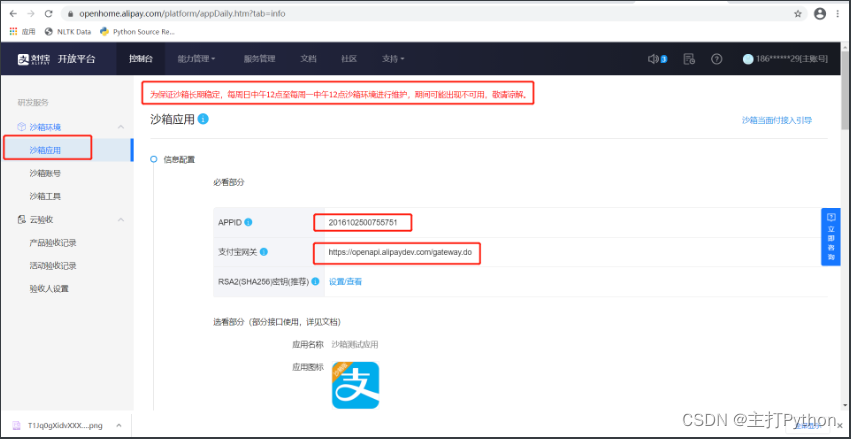
Task: Open the 设置/查看 key link
Action: click(346, 282)
